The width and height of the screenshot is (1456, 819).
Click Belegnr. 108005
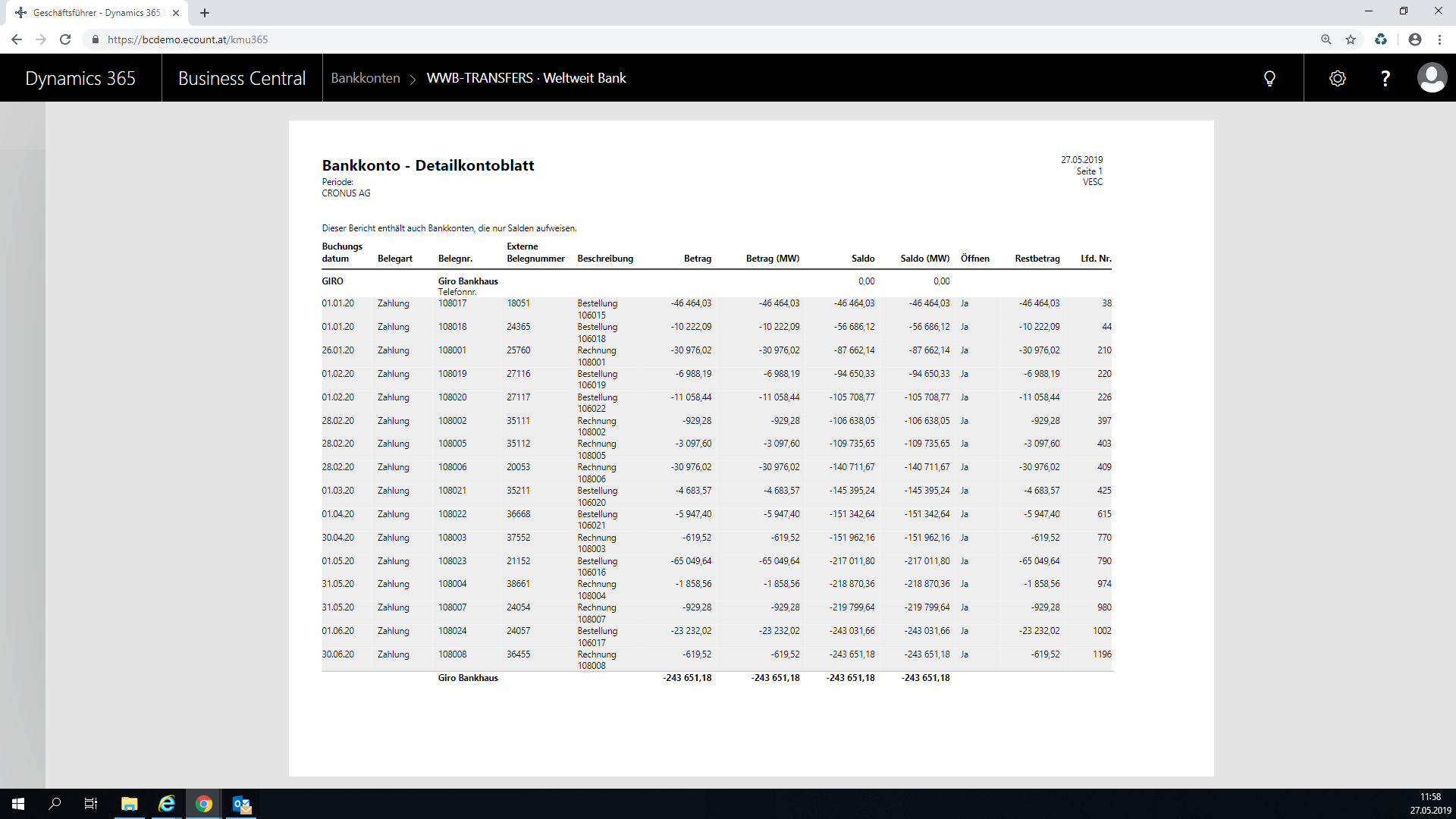click(x=453, y=444)
